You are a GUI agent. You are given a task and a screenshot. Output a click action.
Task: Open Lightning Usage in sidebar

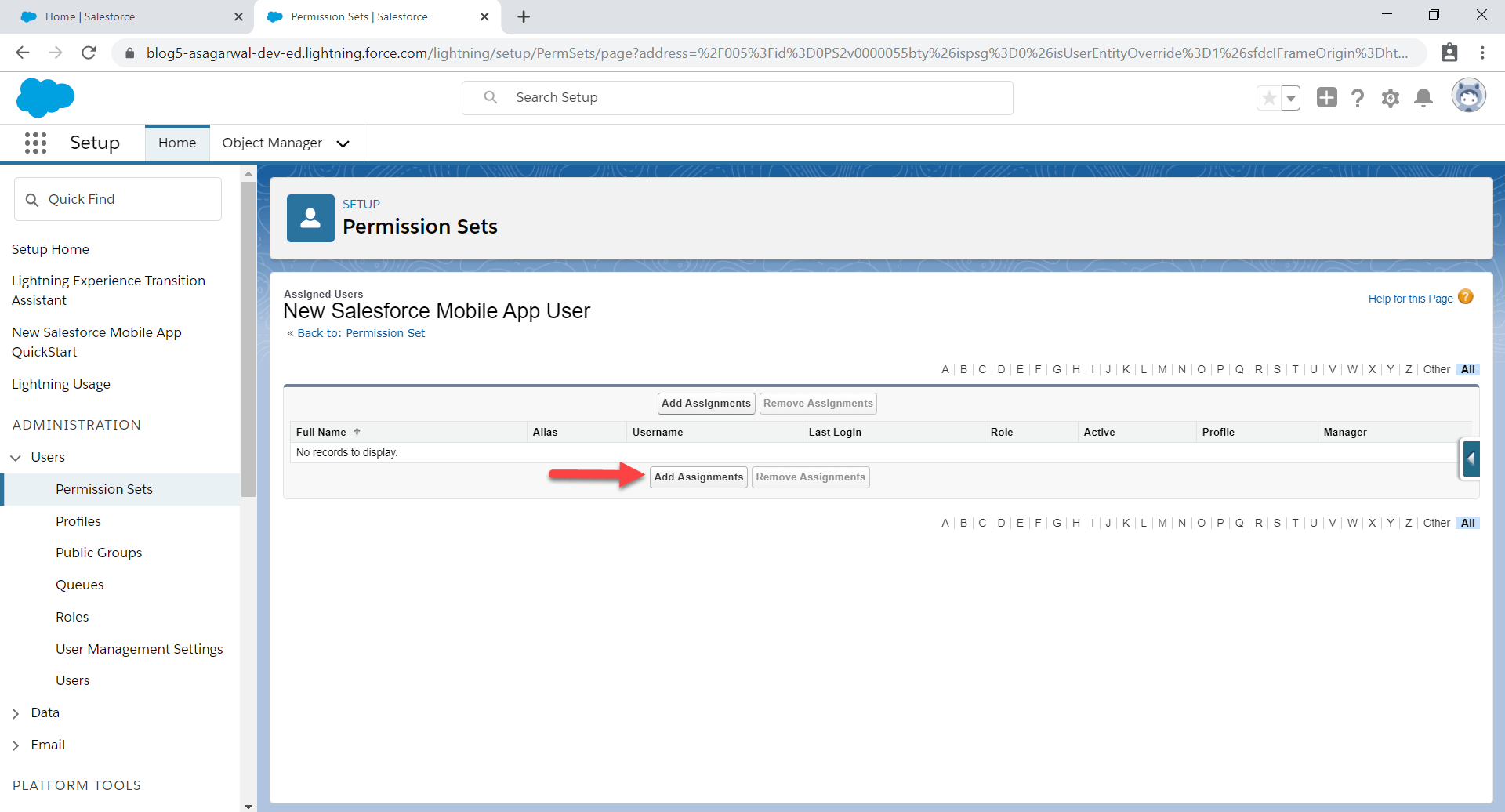click(x=61, y=384)
